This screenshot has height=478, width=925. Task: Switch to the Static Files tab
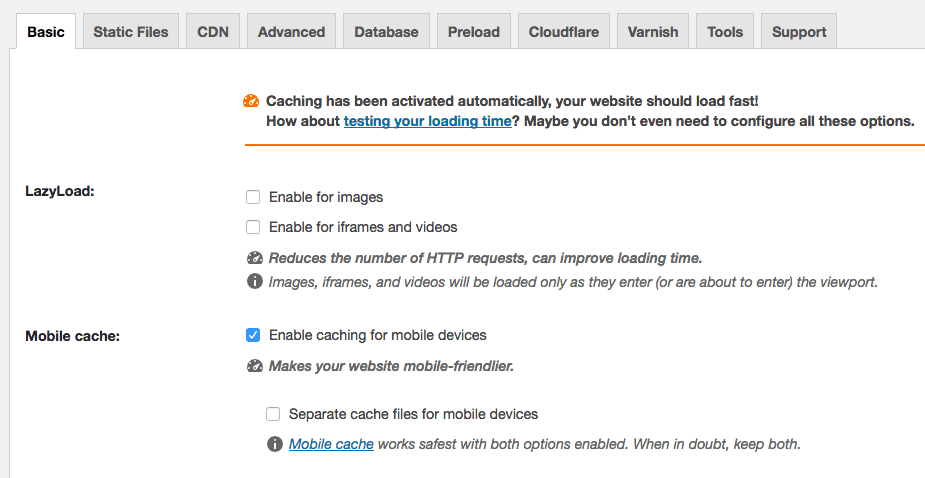click(132, 32)
